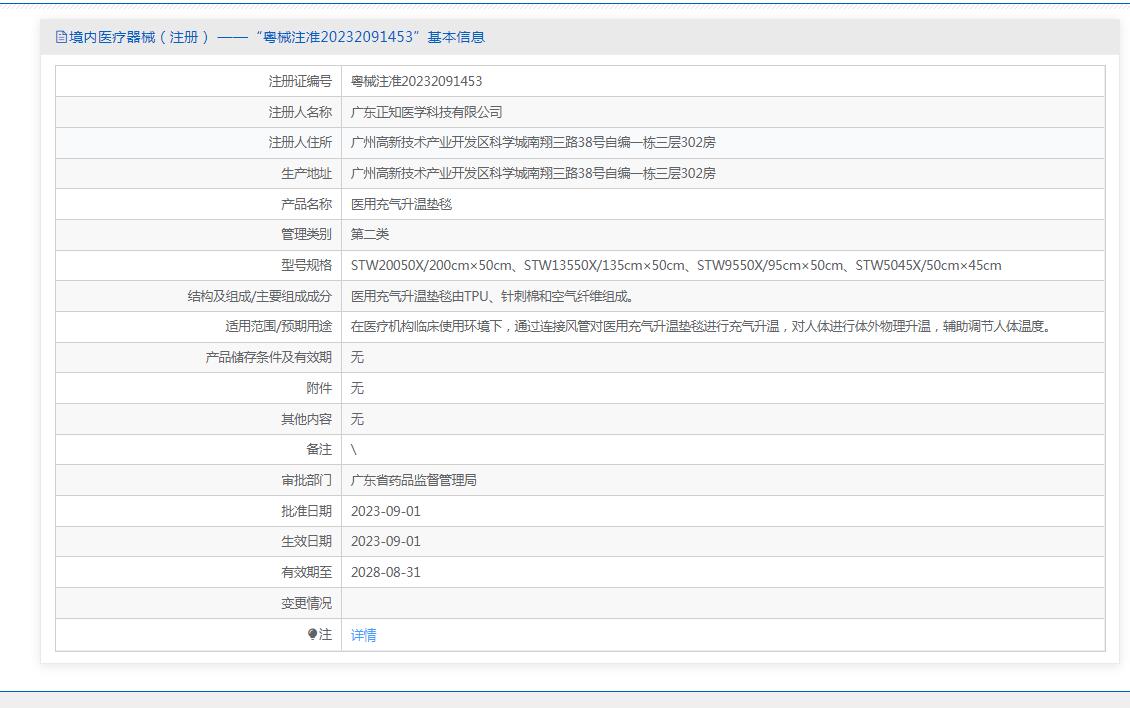Click the 批准日期 date value
The width and height of the screenshot is (1130, 708).
pyautogui.click(x=385, y=511)
